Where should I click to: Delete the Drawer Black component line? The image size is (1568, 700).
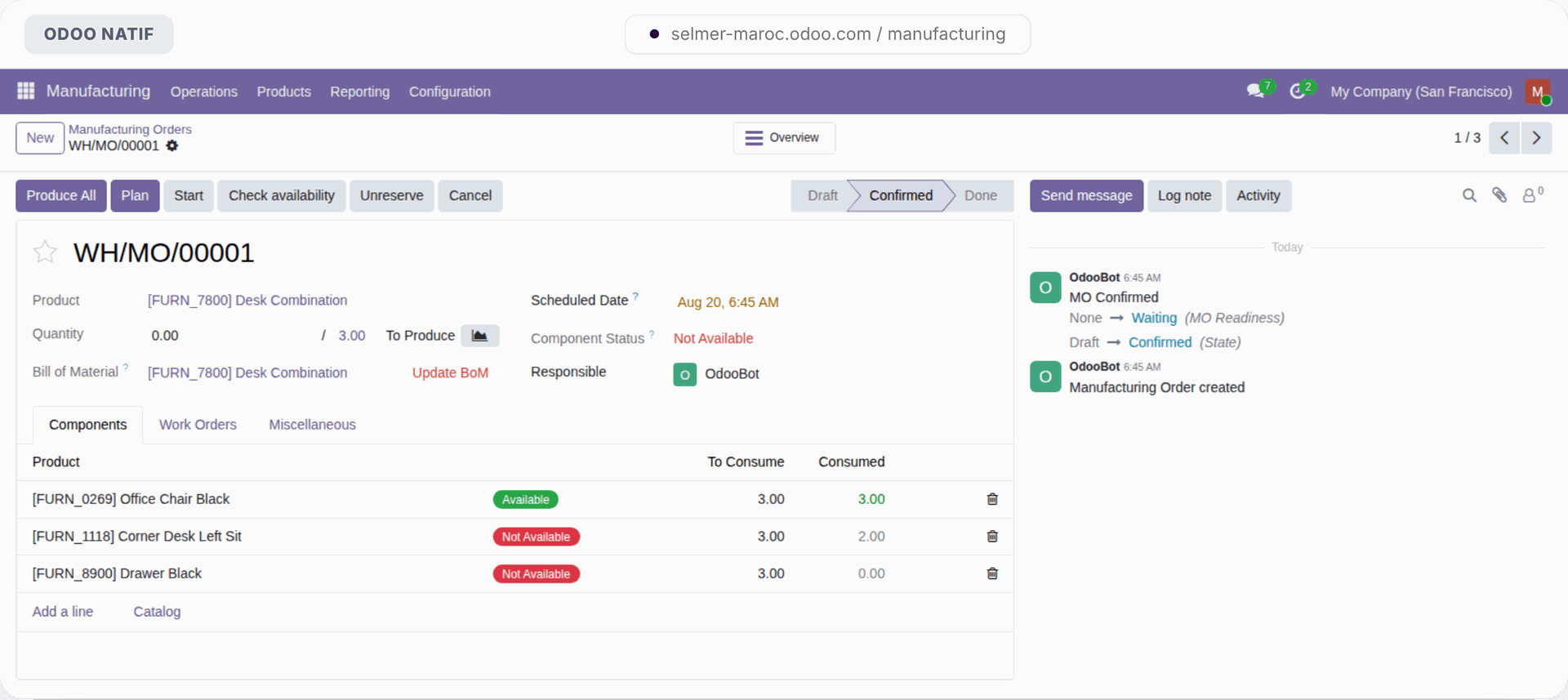[x=992, y=573]
